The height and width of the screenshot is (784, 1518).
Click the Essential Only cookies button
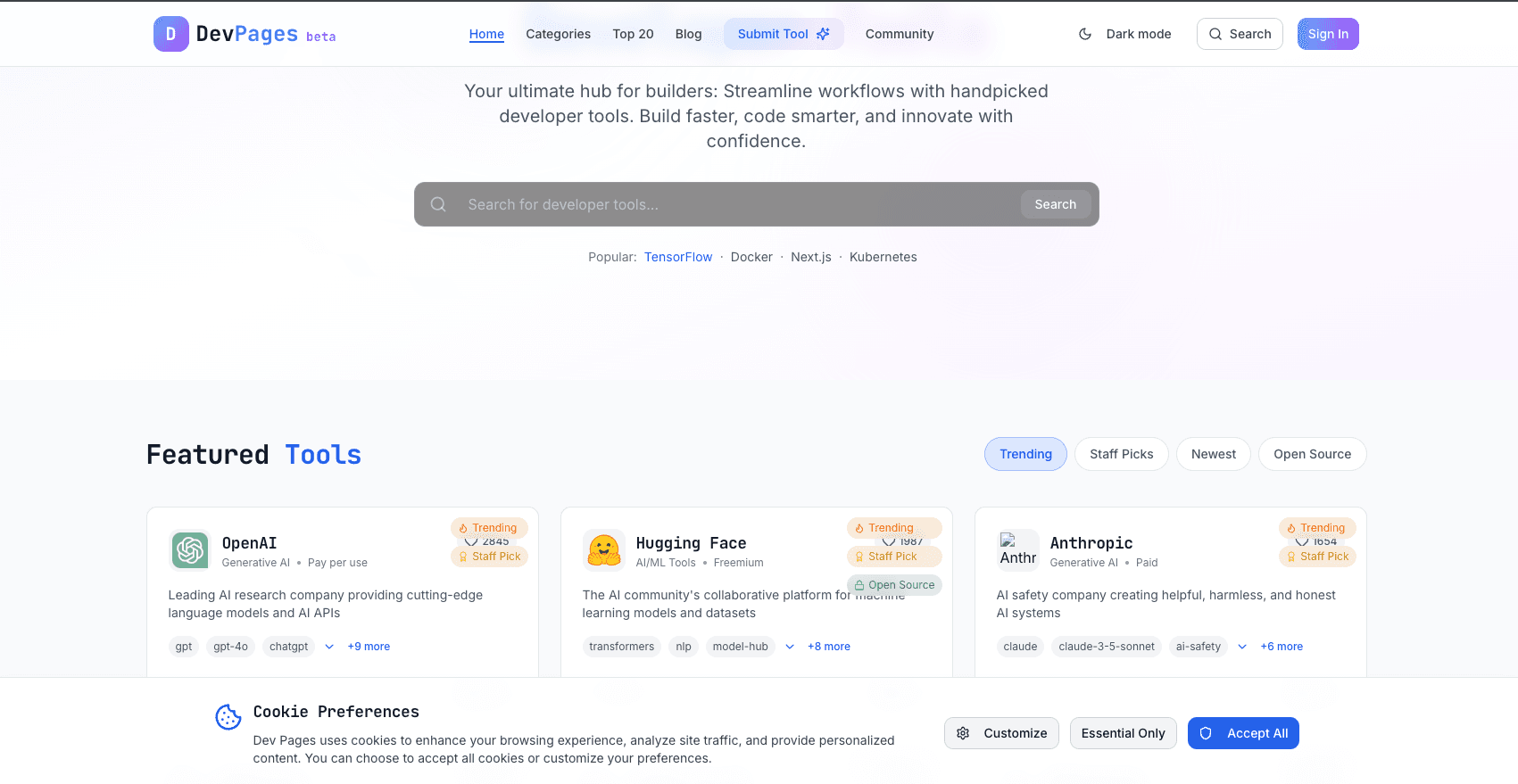click(x=1124, y=733)
